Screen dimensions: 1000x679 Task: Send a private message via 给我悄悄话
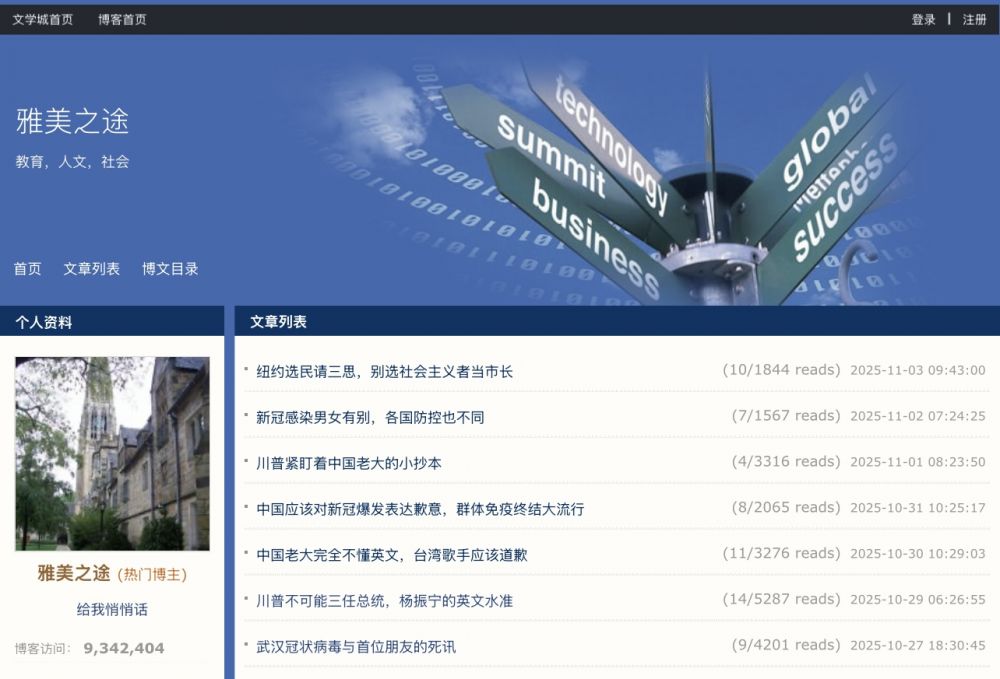[112, 609]
